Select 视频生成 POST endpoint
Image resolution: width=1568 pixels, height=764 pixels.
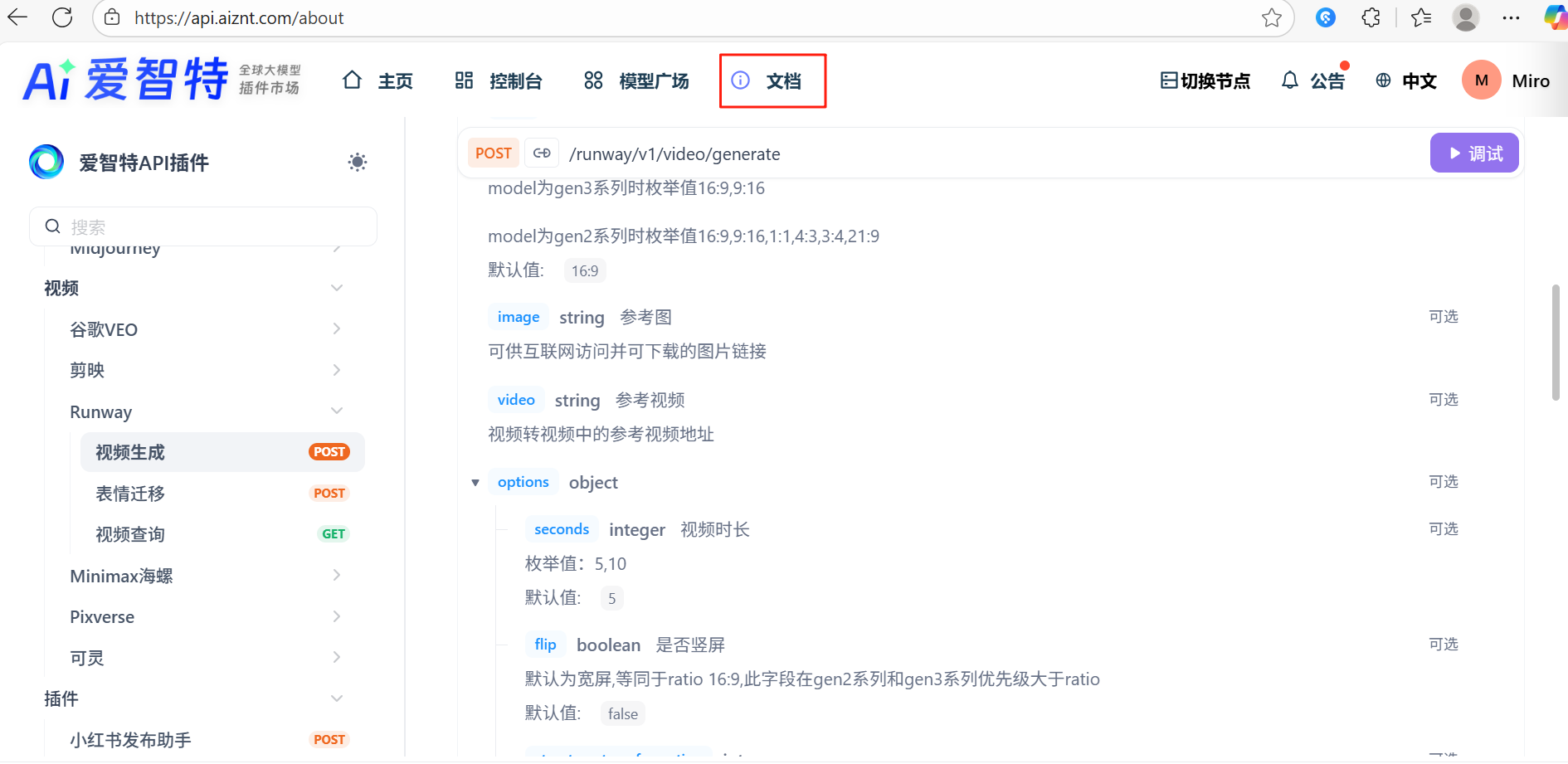pos(222,452)
